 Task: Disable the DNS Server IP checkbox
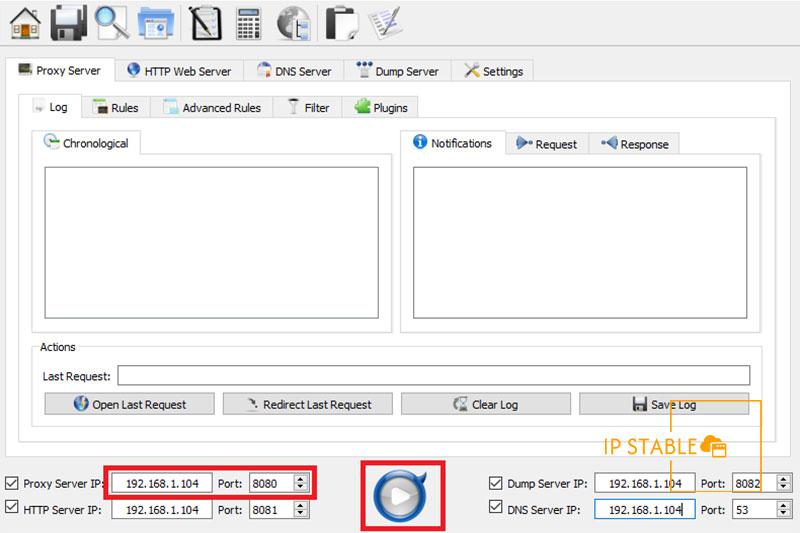coord(496,509)
